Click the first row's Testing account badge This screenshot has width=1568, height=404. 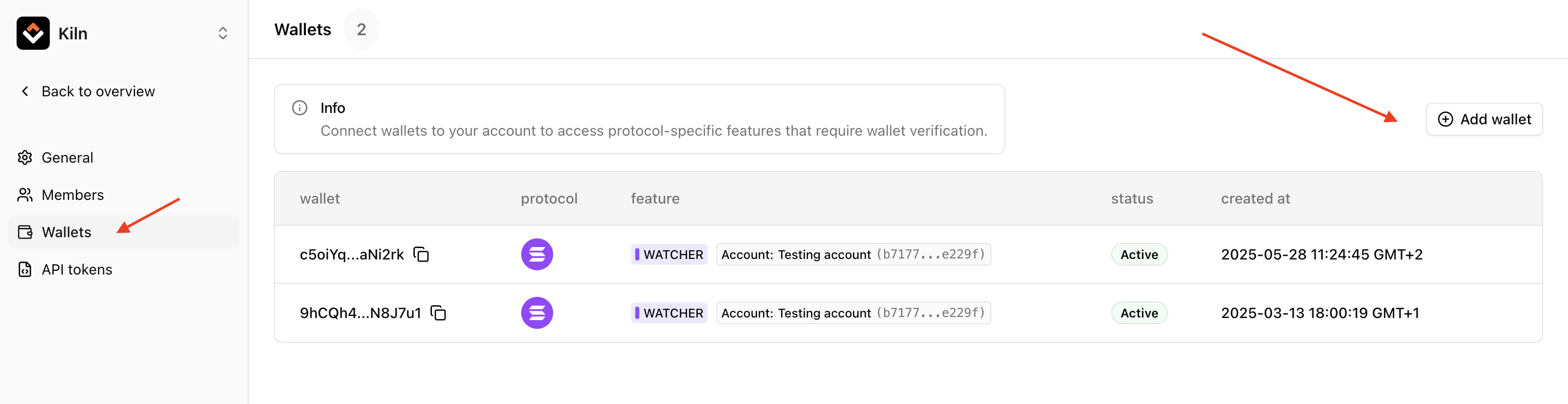coord(853,254)
